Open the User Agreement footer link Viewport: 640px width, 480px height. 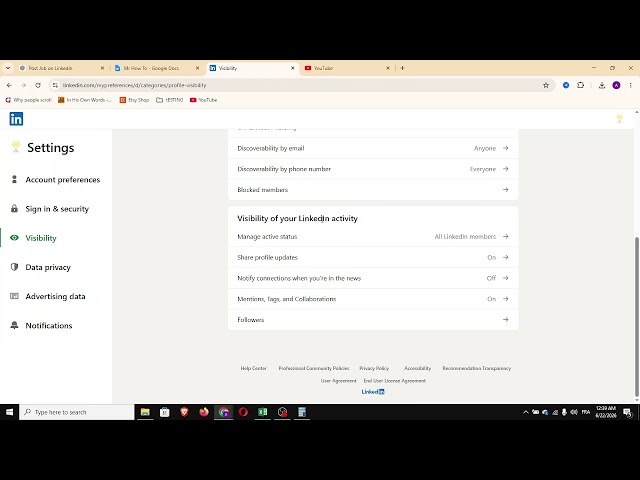click(x=338, y=381)
